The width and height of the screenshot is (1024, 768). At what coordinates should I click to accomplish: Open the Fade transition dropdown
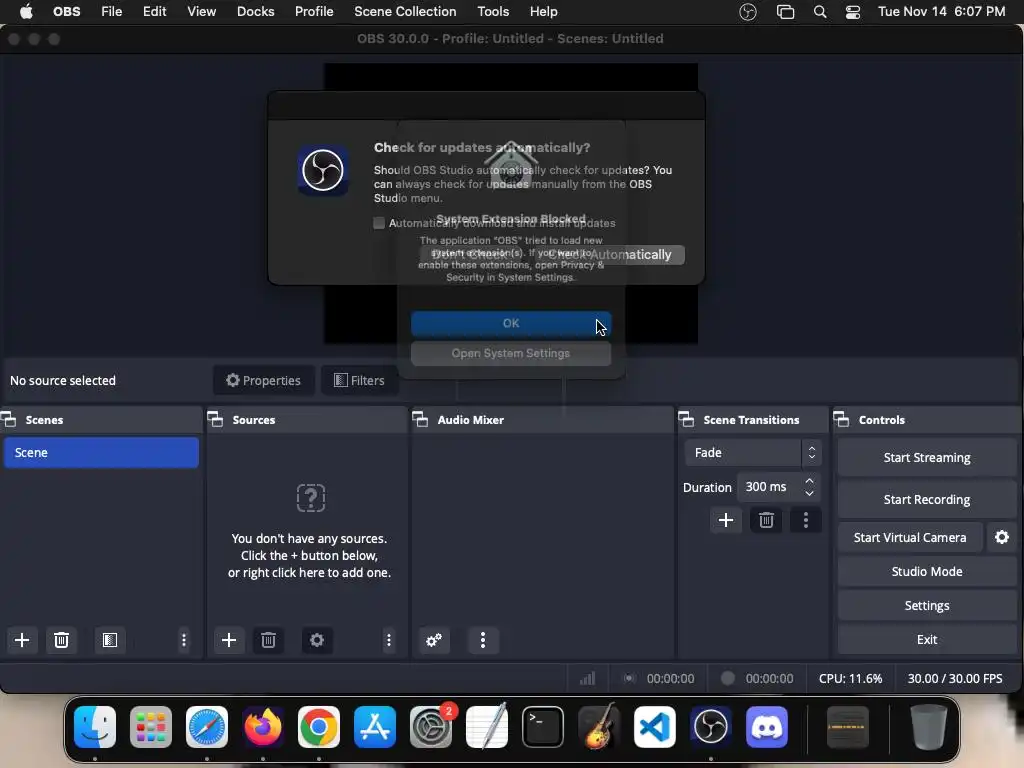(752, 453)
